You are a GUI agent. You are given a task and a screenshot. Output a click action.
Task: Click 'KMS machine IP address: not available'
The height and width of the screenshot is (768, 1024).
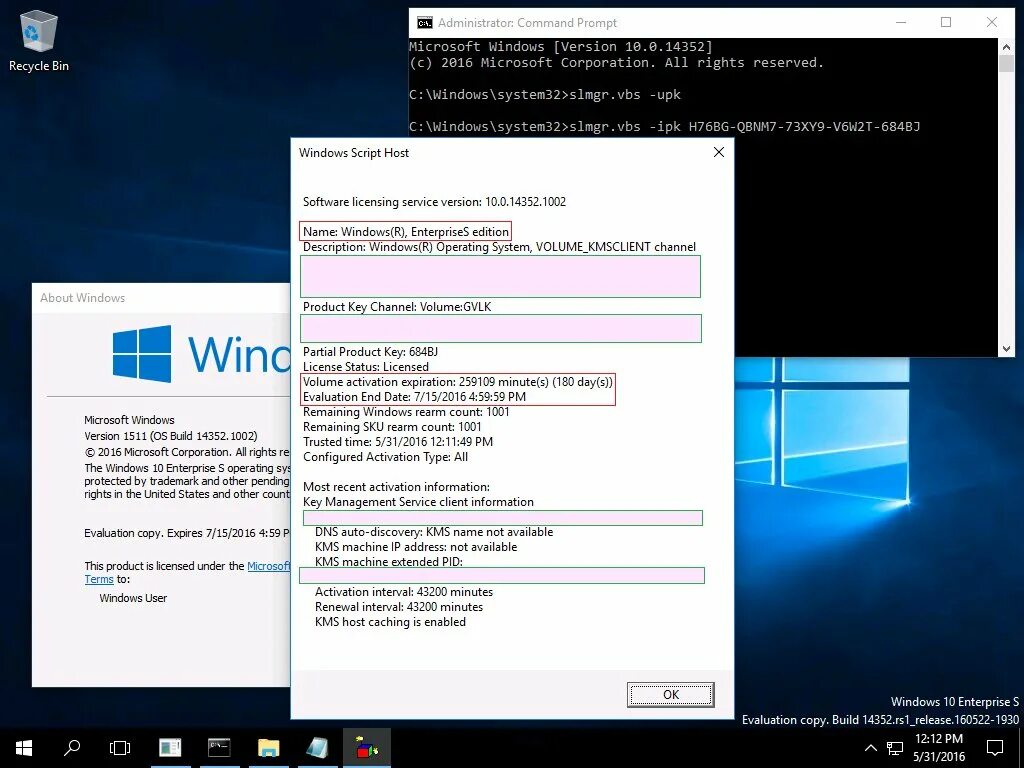point(416,547)
